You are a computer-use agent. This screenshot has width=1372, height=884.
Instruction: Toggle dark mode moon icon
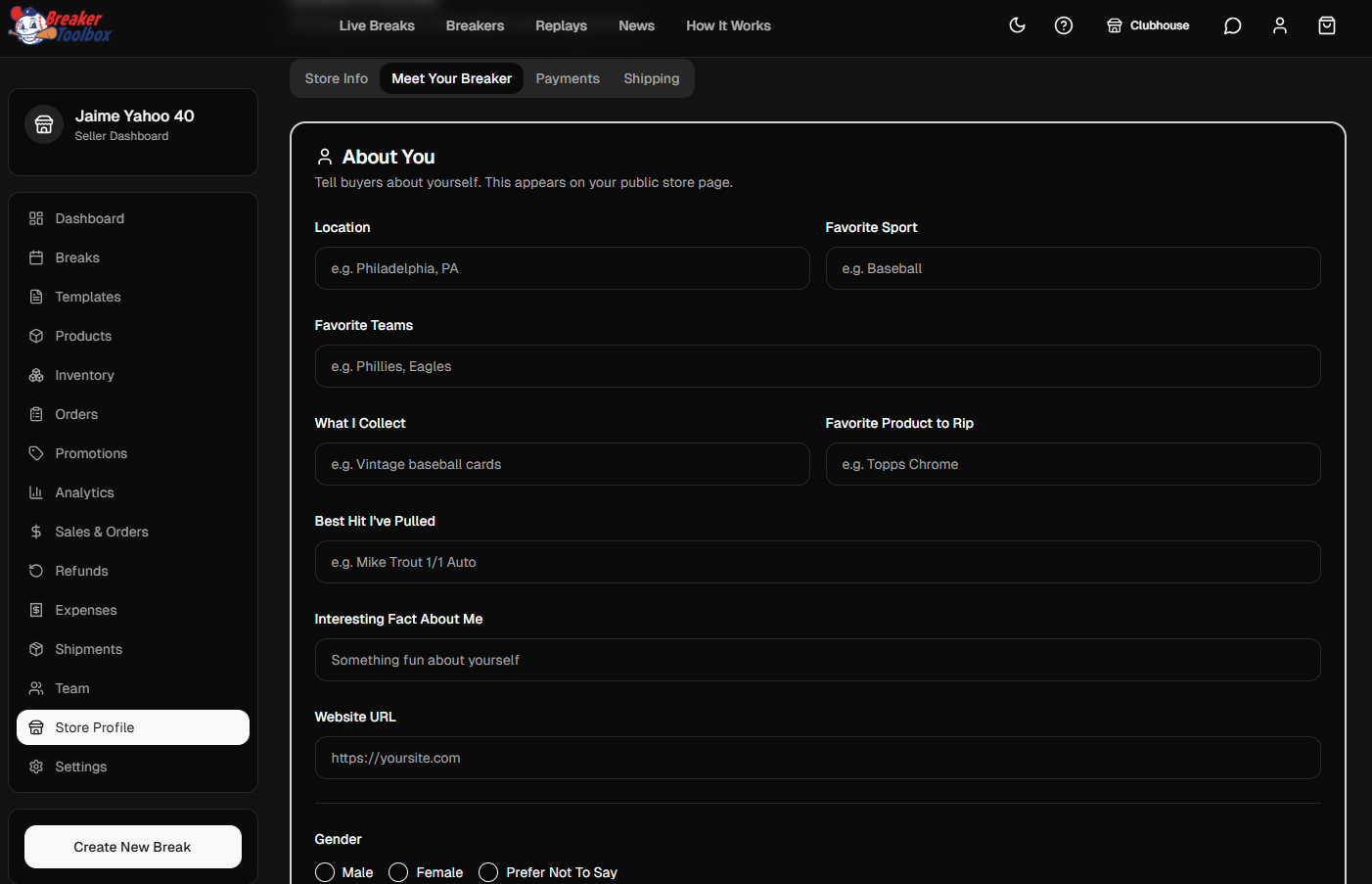(1018, 25)
